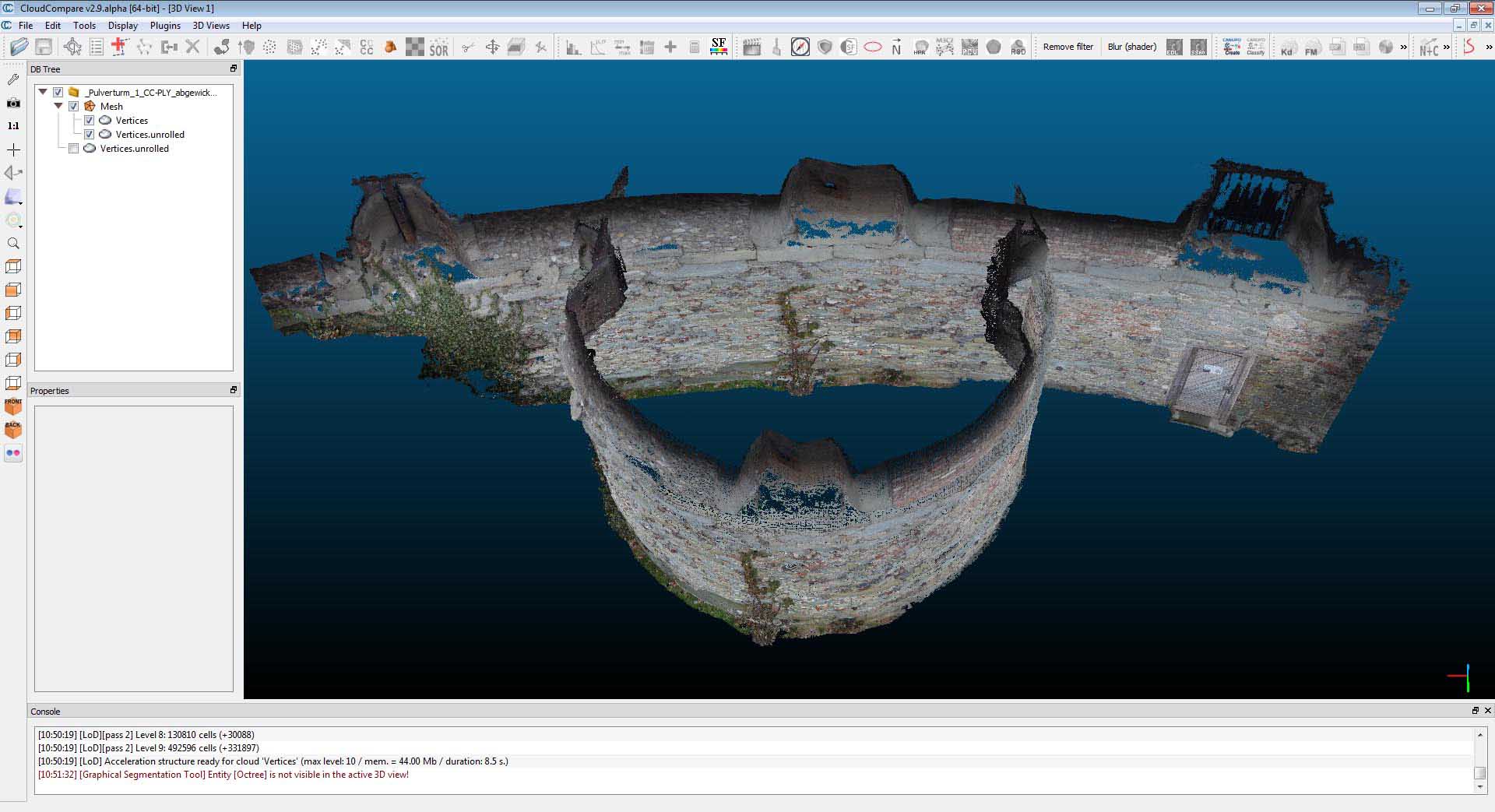This screenshot has height=812, width=1495.
Task: Float the Properties panel
Action: 233,390
